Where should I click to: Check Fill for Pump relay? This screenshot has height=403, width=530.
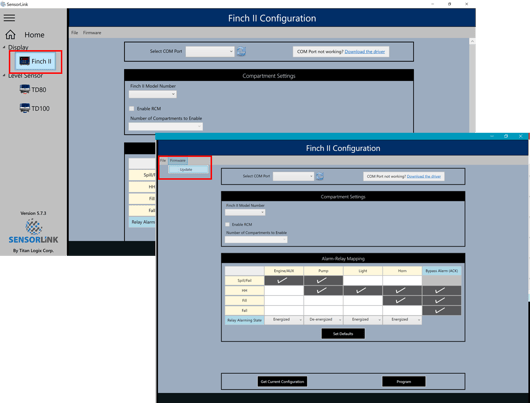tap(323, 300)
